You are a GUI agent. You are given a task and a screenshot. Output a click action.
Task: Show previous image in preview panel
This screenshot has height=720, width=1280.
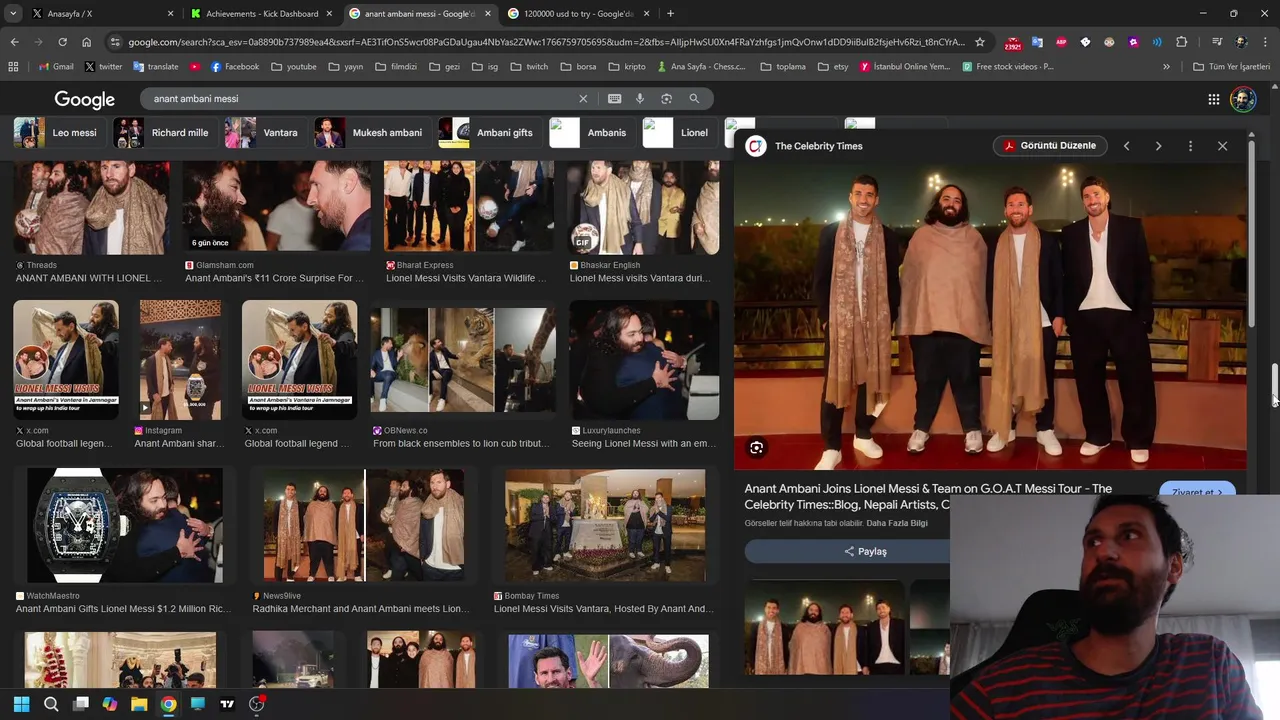pyautogui.click(x=1126, y=146)
